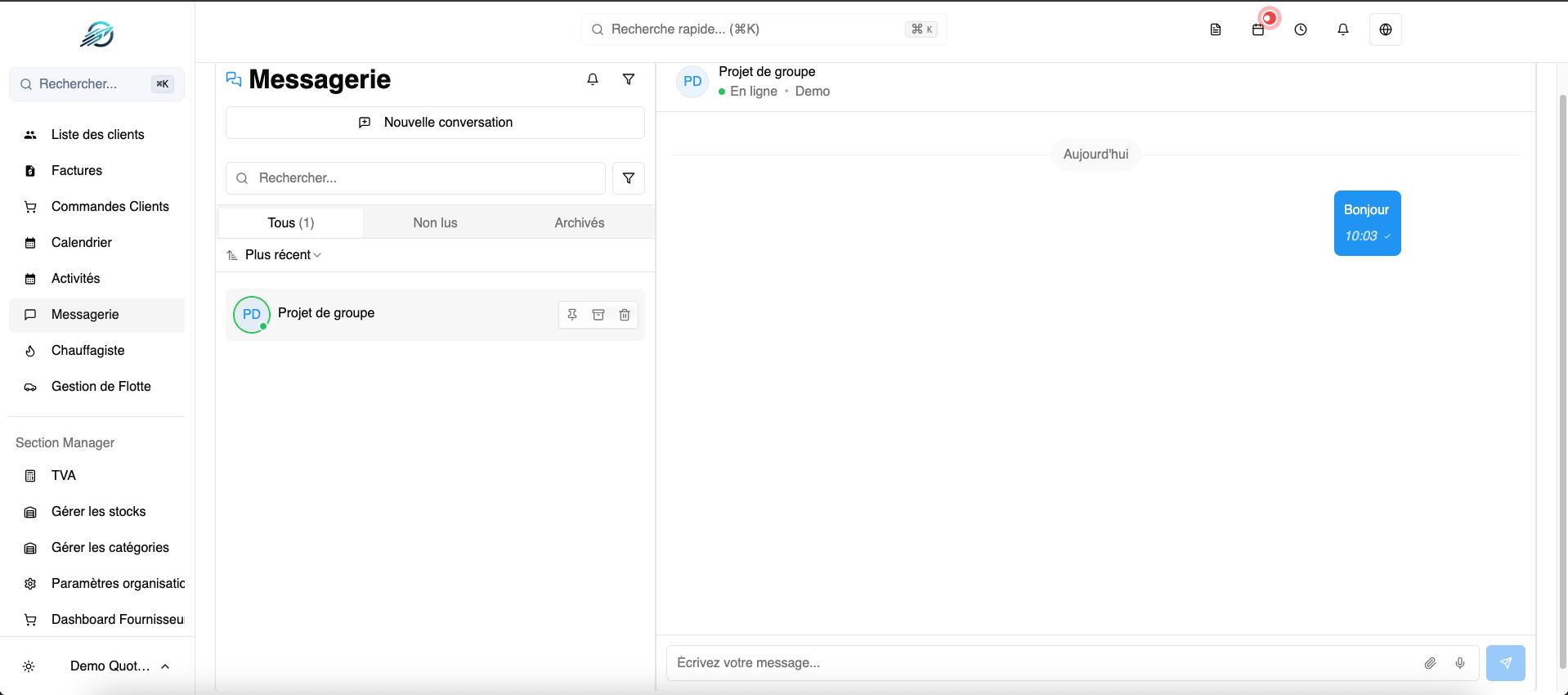This screenshot has width=1568, height=695.
Task: Delete the Projet de groupe conversation
Action: pyautogui.click(x=625, y=315)
